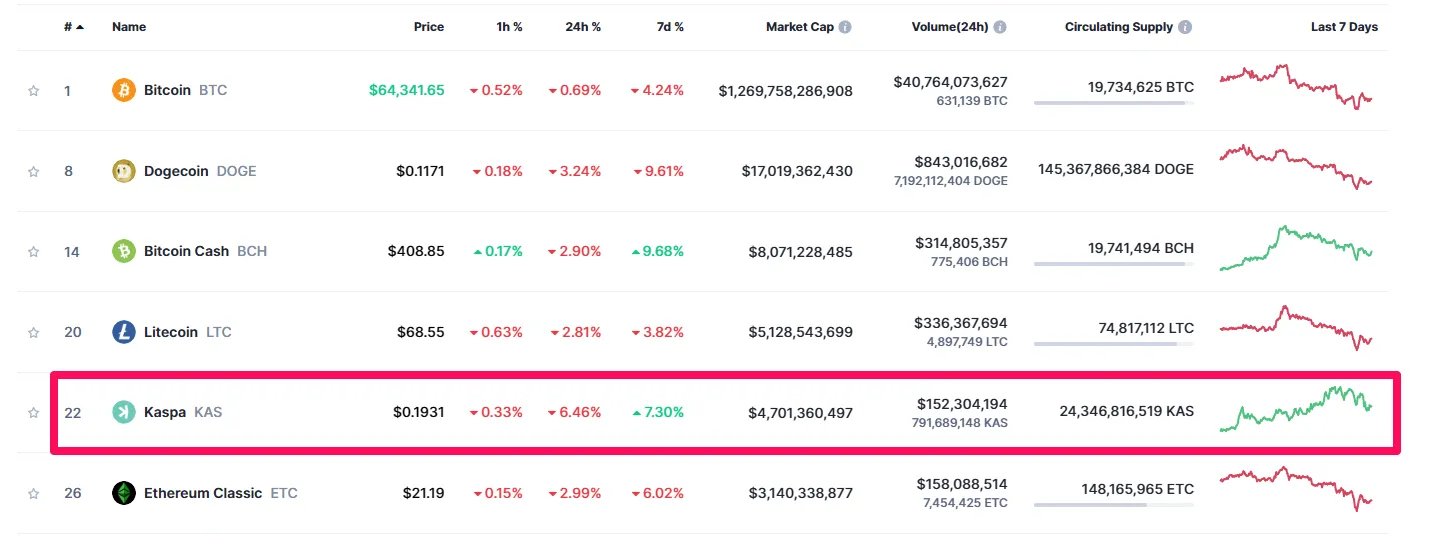Toggle watchlist star for Litecoin
The height and width of the screenshot is (540, 1430).
click(33, 332)
